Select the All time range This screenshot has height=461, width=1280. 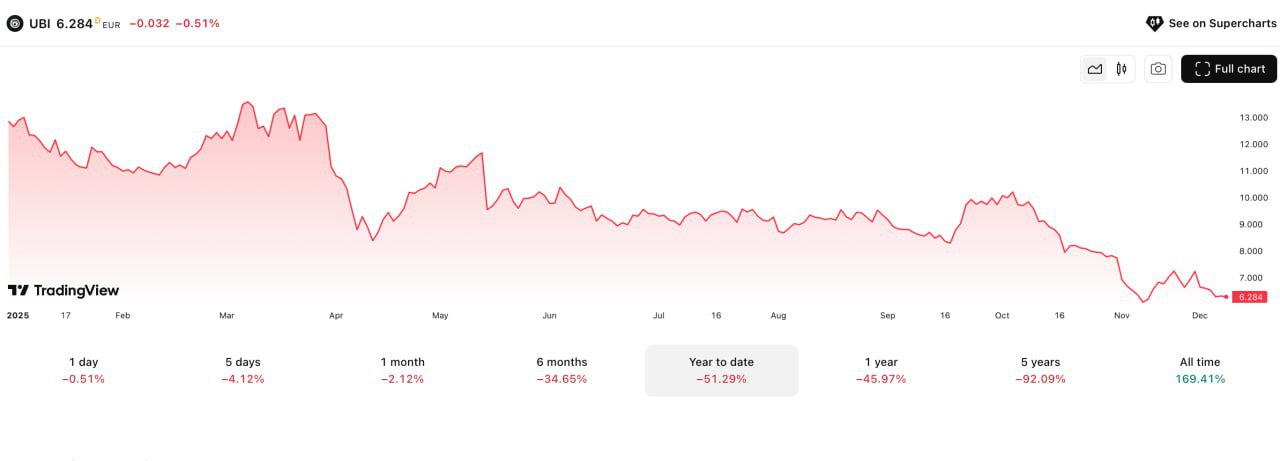click(x=1200, y=370)
